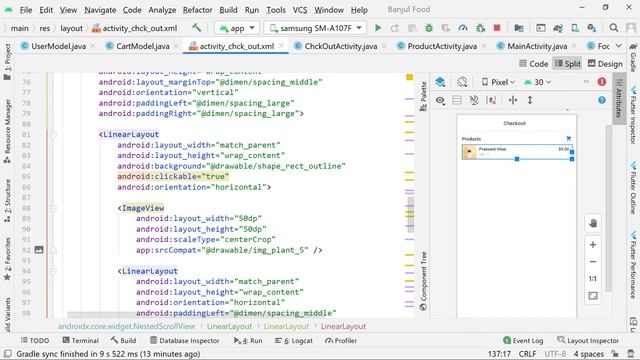640x360 pixels.
Task: Switch to the CartModel.java tab
Action: pos(142,46)
